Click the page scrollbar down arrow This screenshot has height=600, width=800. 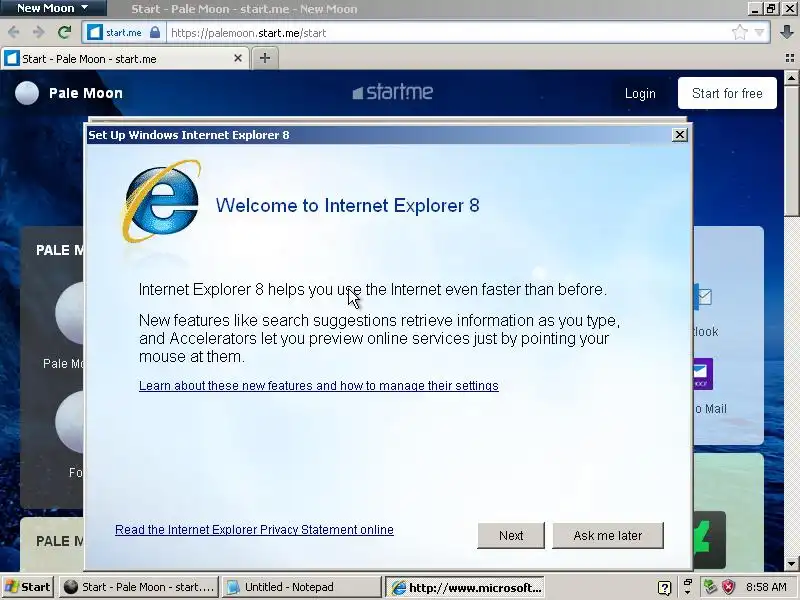(x=791, y=564)
